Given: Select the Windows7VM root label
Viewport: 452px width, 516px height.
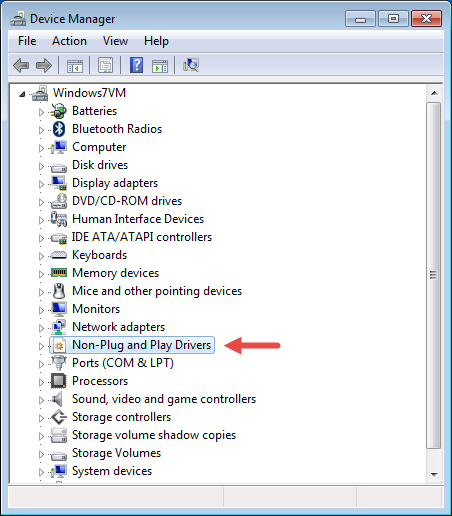Looking at the screenshot, I should click(89, 93).
